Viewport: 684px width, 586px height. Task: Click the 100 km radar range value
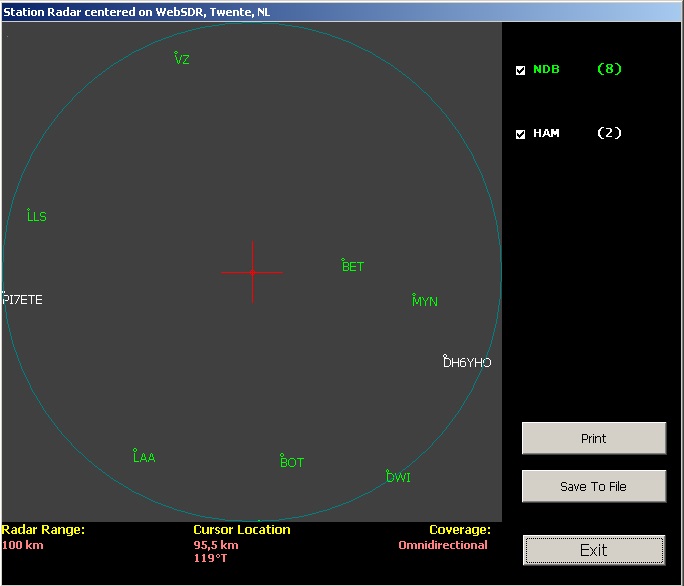point(23,545)
